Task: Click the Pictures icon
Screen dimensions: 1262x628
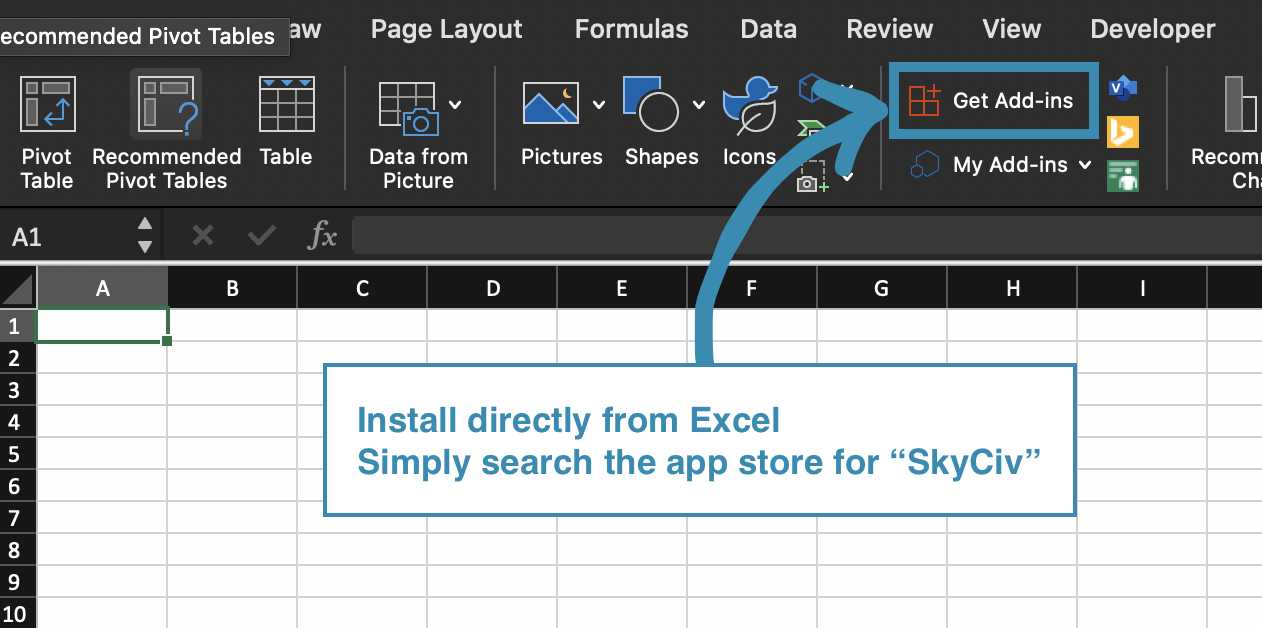Action: click(x=552, y=104)
